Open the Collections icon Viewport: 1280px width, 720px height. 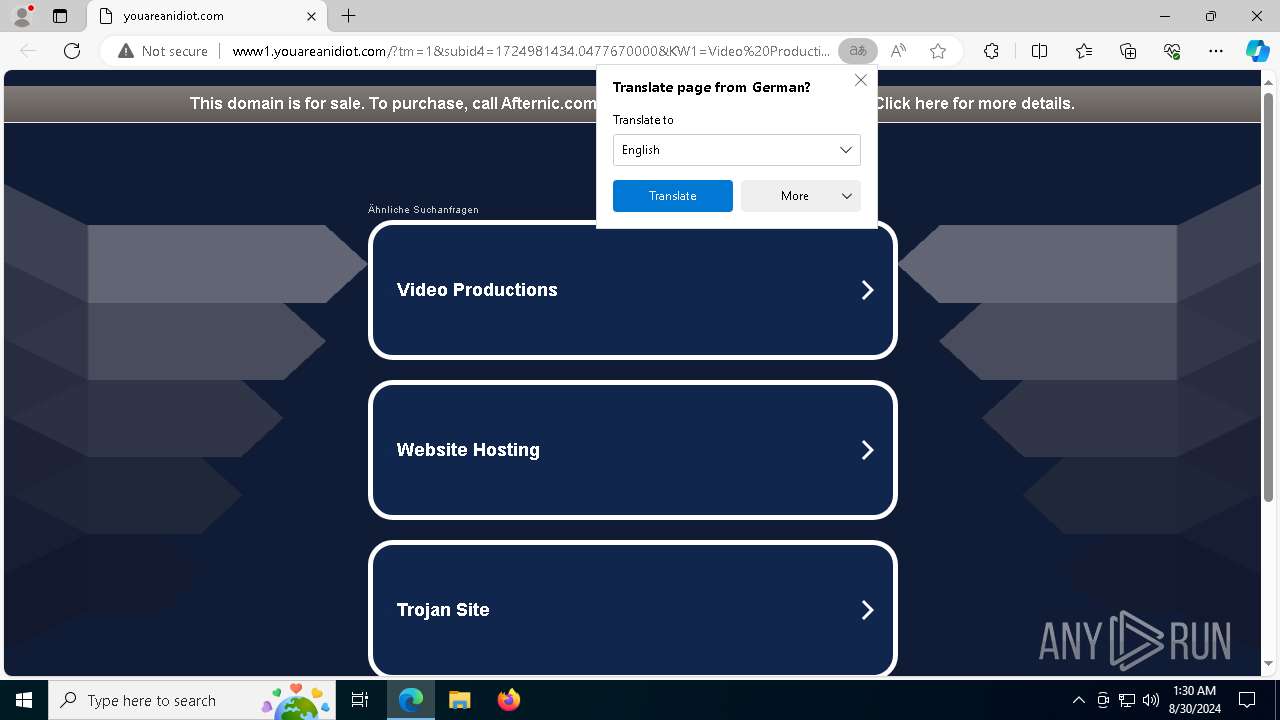click(x=1128, y=51)
